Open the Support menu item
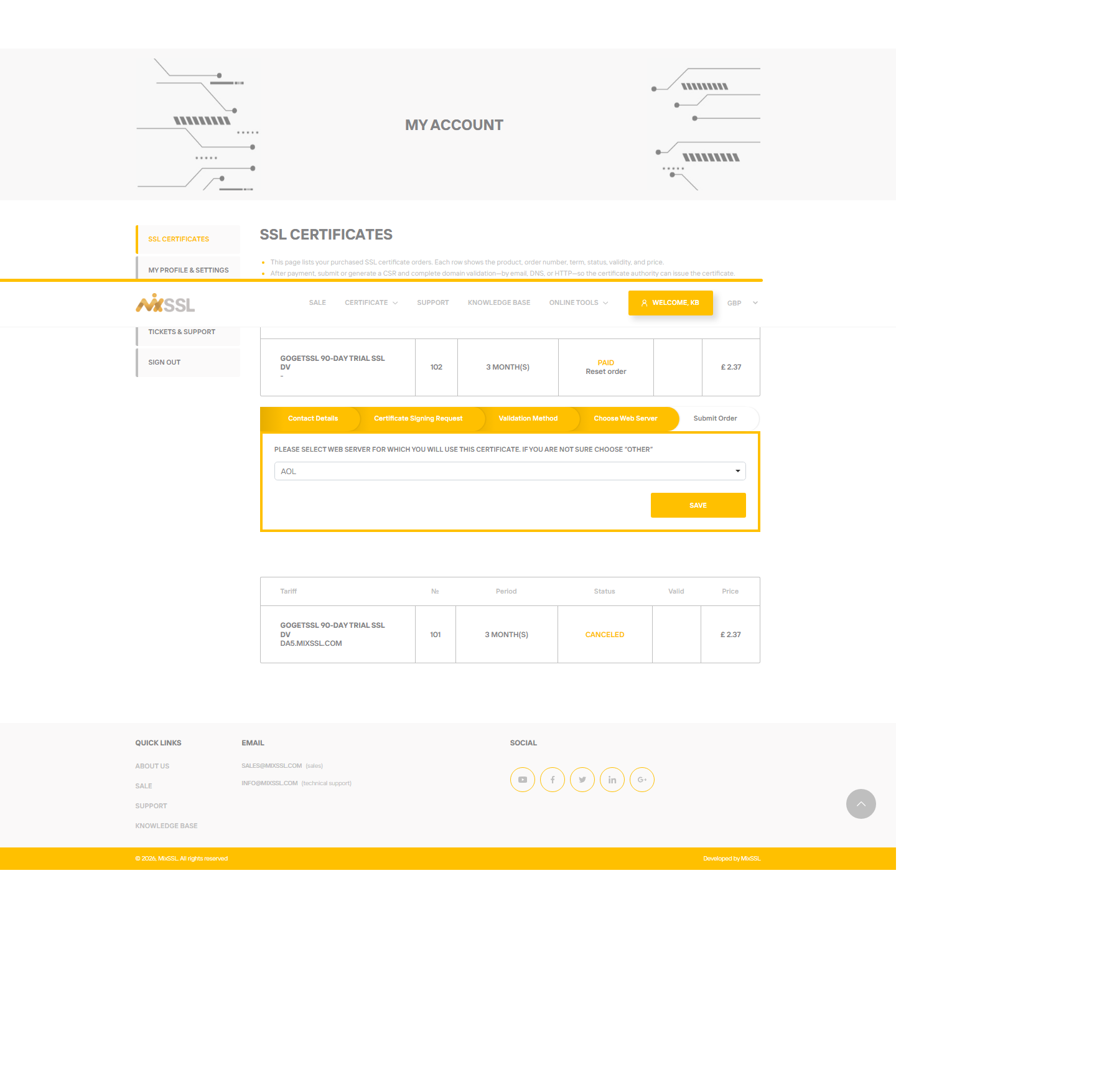 pos(433,303)
